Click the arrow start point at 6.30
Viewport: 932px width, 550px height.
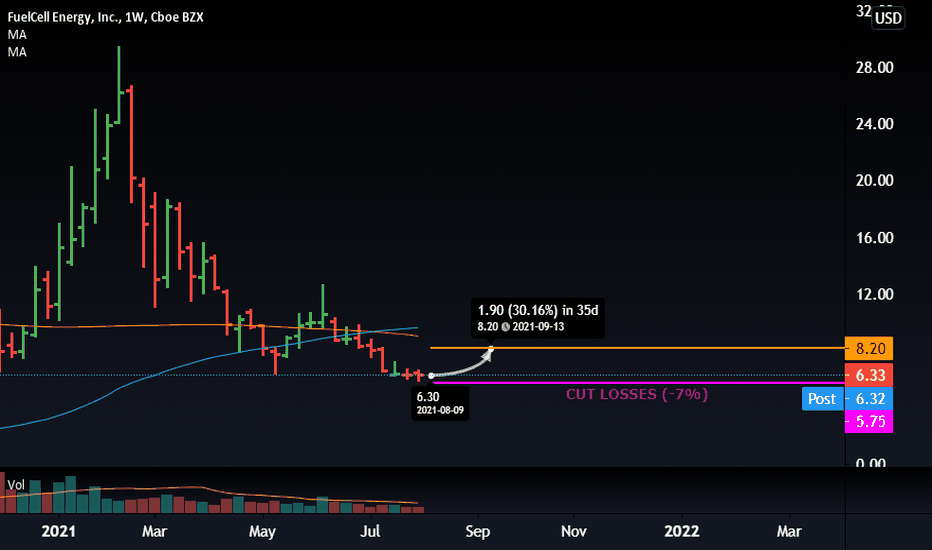click(432, 376)
